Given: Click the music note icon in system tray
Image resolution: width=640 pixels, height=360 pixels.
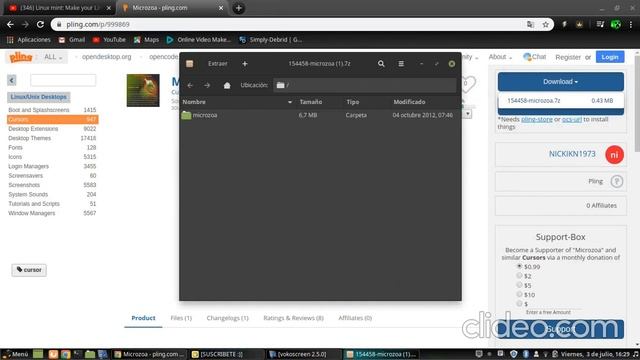Looking at the screenshot, I should click(x=636, y=354).
